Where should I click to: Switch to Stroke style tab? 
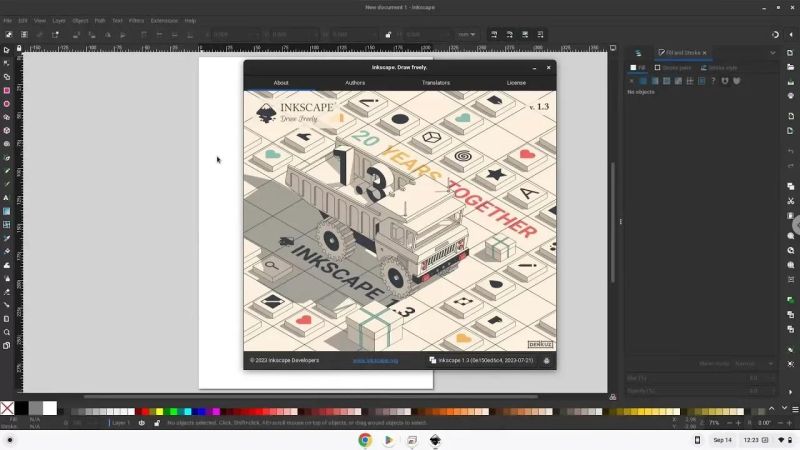click(x=719, y=68)
